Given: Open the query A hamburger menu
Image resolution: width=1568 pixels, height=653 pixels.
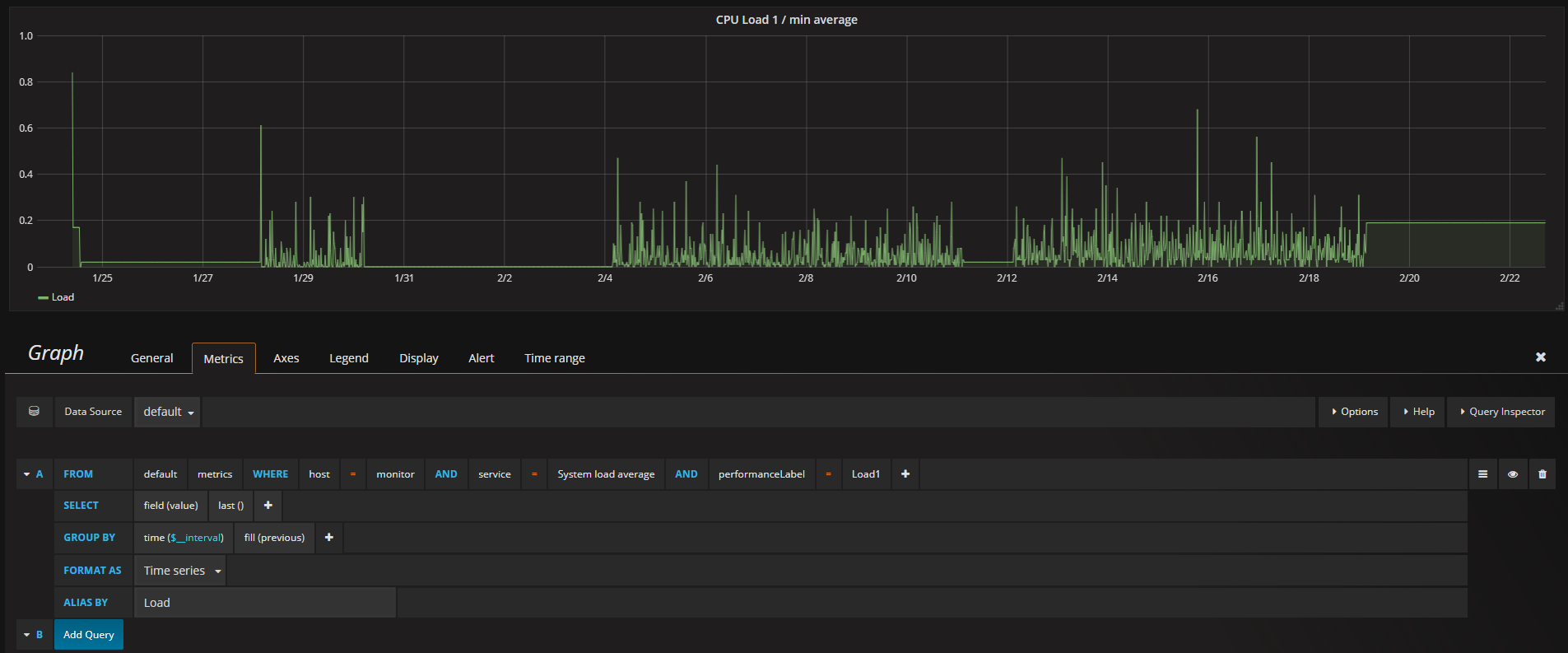Looking at the screenshot, I should click(1482, 474).
